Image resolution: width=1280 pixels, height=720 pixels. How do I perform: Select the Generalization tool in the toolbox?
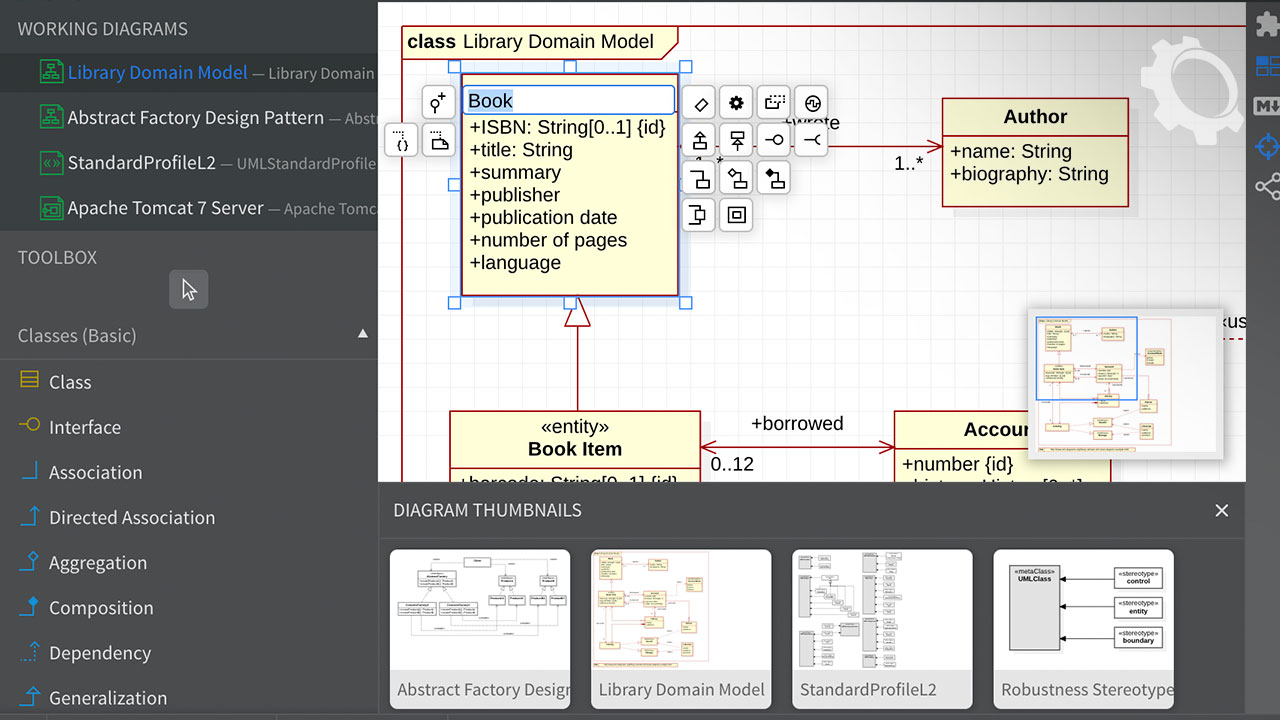click(x=108, y=698)
